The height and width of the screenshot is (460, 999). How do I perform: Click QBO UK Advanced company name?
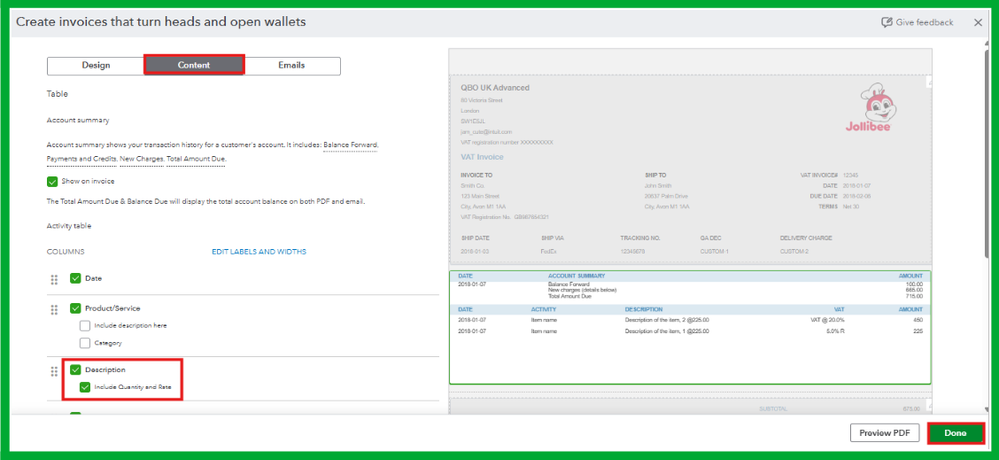pyautogui.click(x=495, y=88)
